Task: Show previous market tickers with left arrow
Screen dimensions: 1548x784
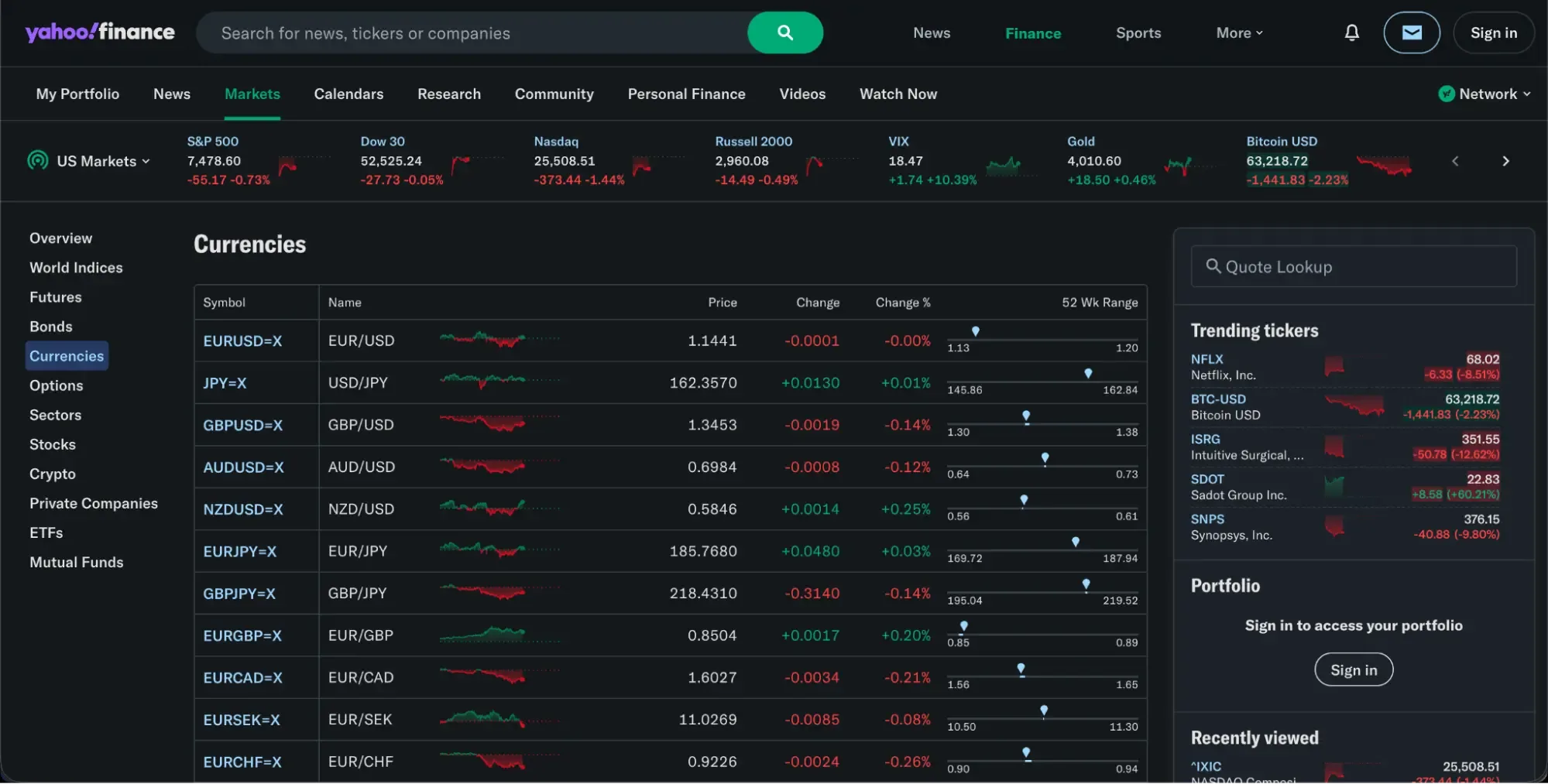Action: tap(1455, 161)
